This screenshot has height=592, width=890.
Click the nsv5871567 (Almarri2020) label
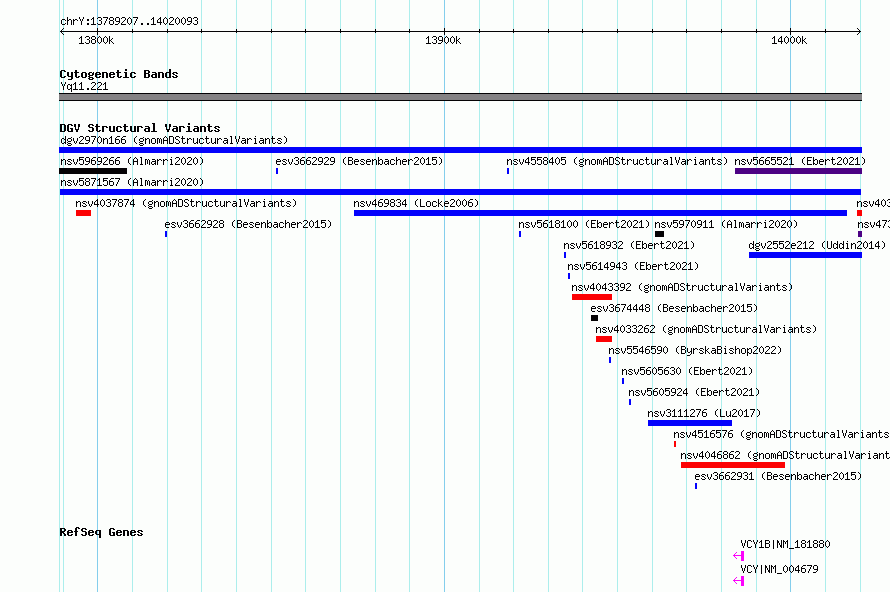point(132,182)
